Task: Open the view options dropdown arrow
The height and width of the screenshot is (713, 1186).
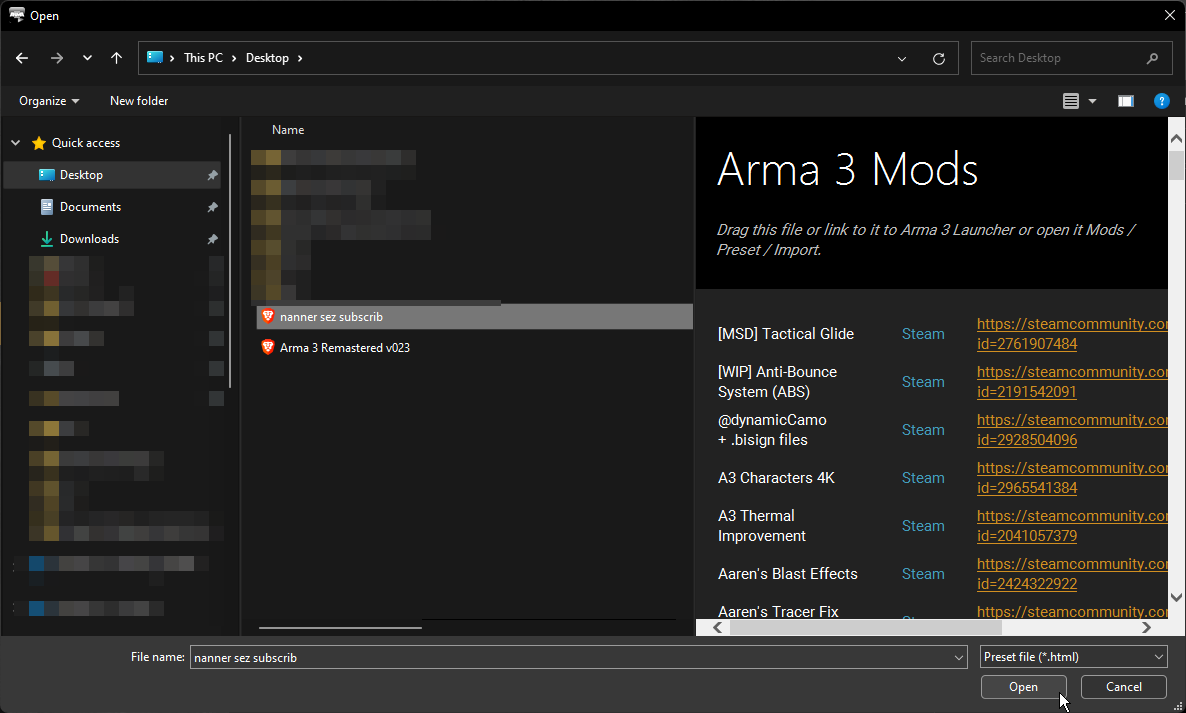Action: [x=1092, y=101]
